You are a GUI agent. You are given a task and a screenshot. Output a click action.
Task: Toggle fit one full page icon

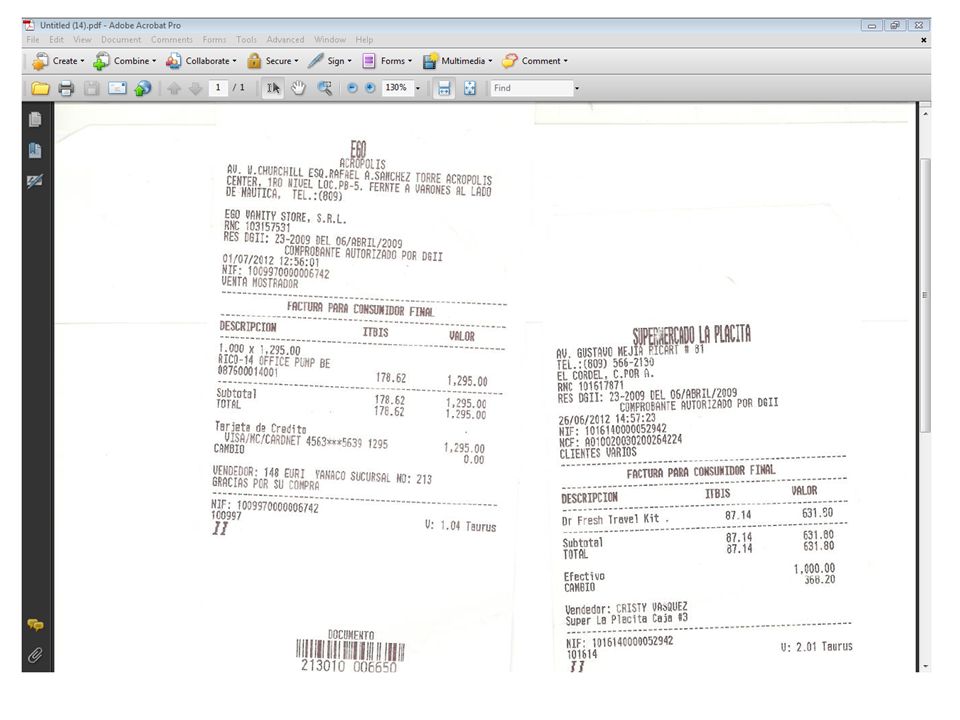pyautogui.click(x=470, y=89)
